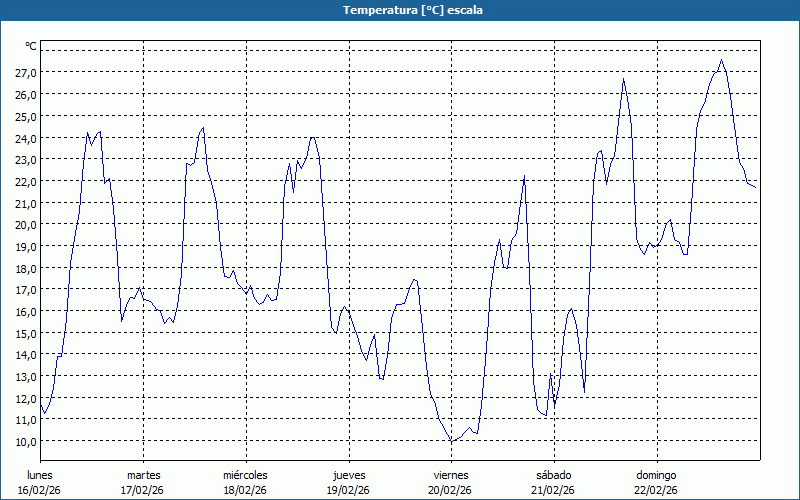Click the °C unit label above the y-axis

coord(31,46)
